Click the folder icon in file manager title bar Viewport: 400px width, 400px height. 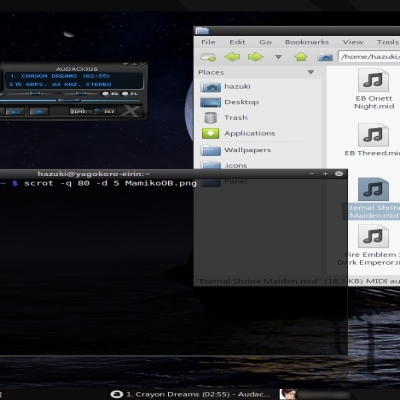tap(202, 31)
